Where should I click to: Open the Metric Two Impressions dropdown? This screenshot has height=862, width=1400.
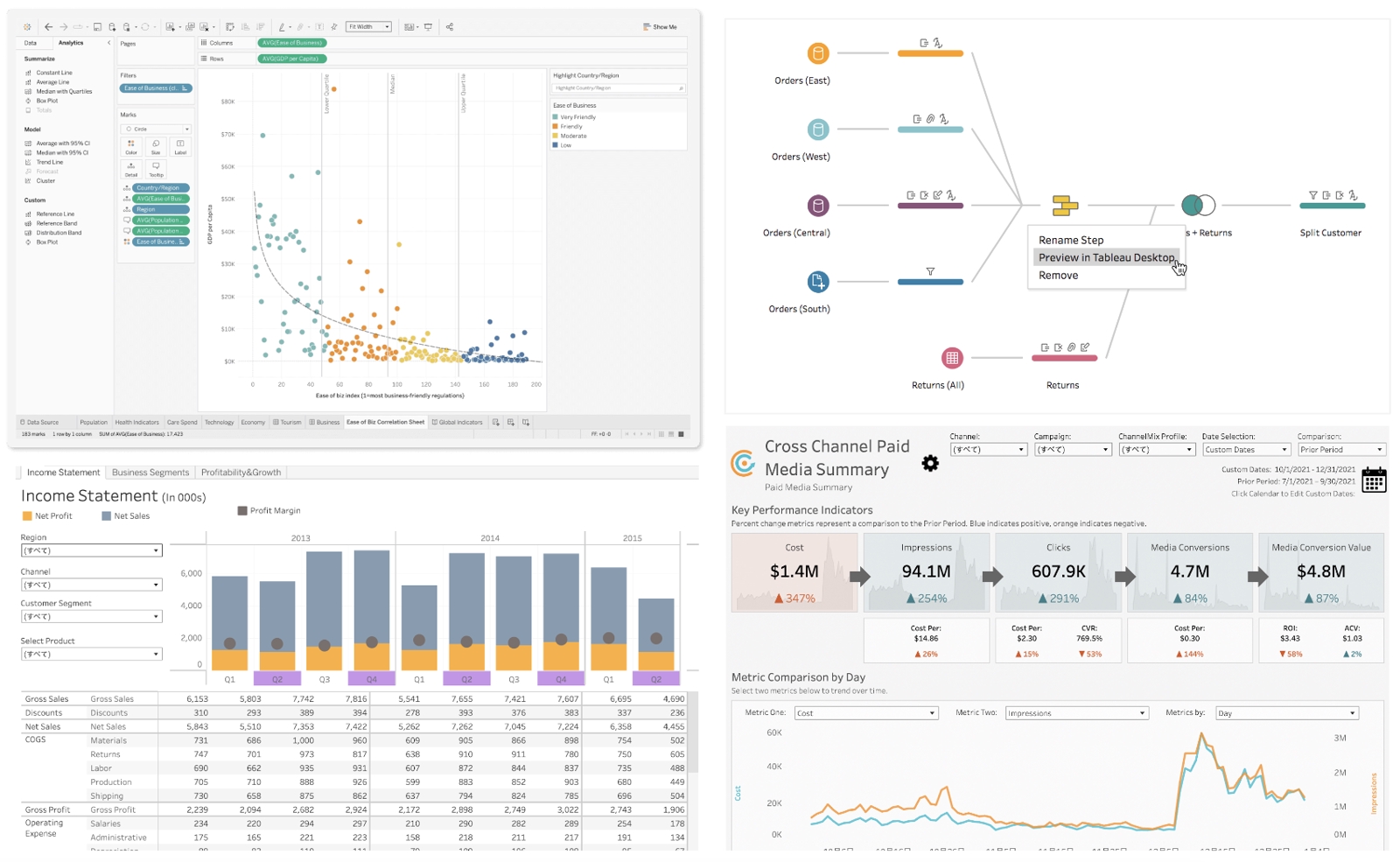click(x=1076, y=713)
